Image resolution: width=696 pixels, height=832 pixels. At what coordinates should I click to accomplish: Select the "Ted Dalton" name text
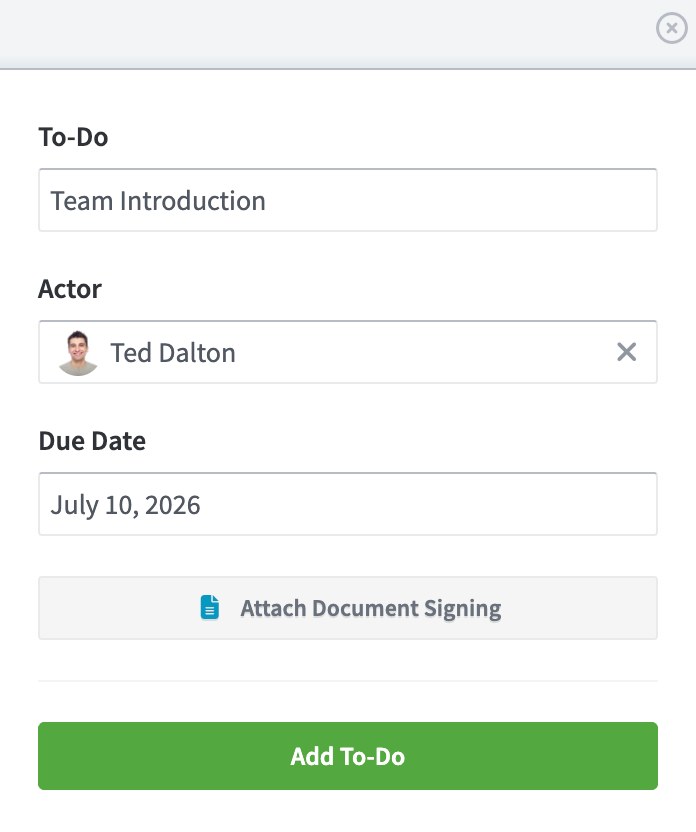(173, 353)
